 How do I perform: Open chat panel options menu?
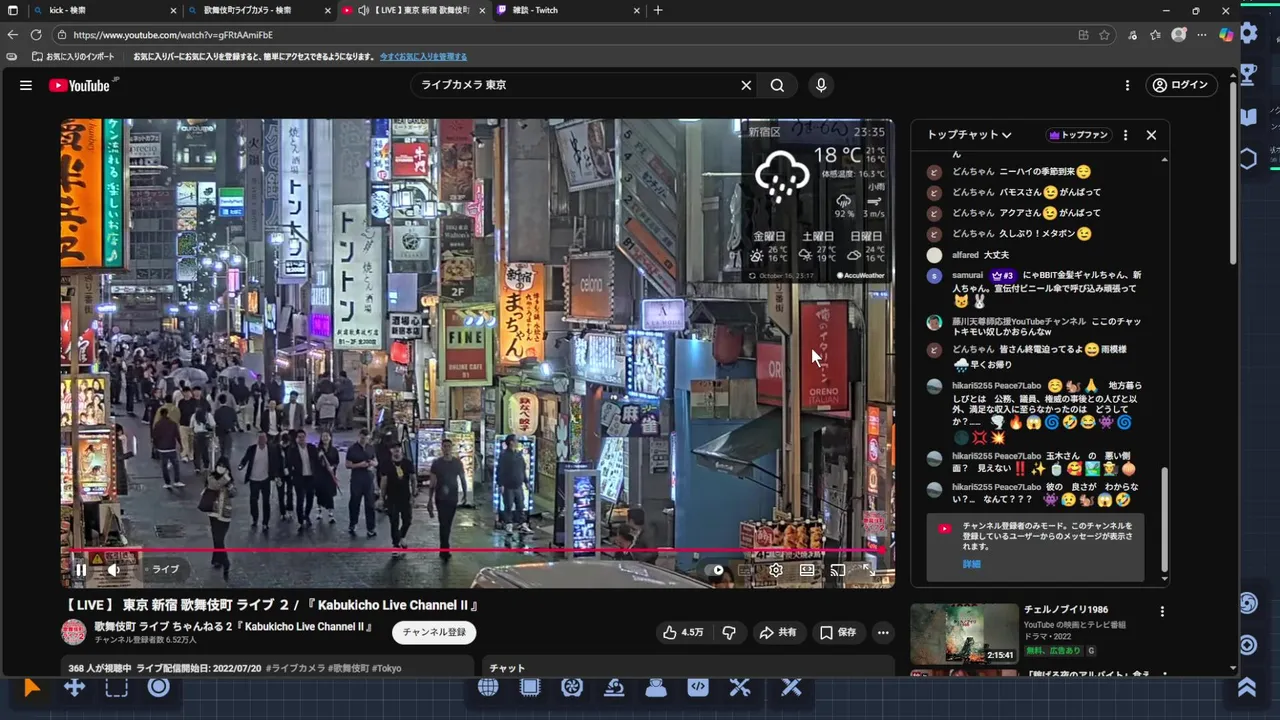pyautogui.click(x=1125, y=135)
